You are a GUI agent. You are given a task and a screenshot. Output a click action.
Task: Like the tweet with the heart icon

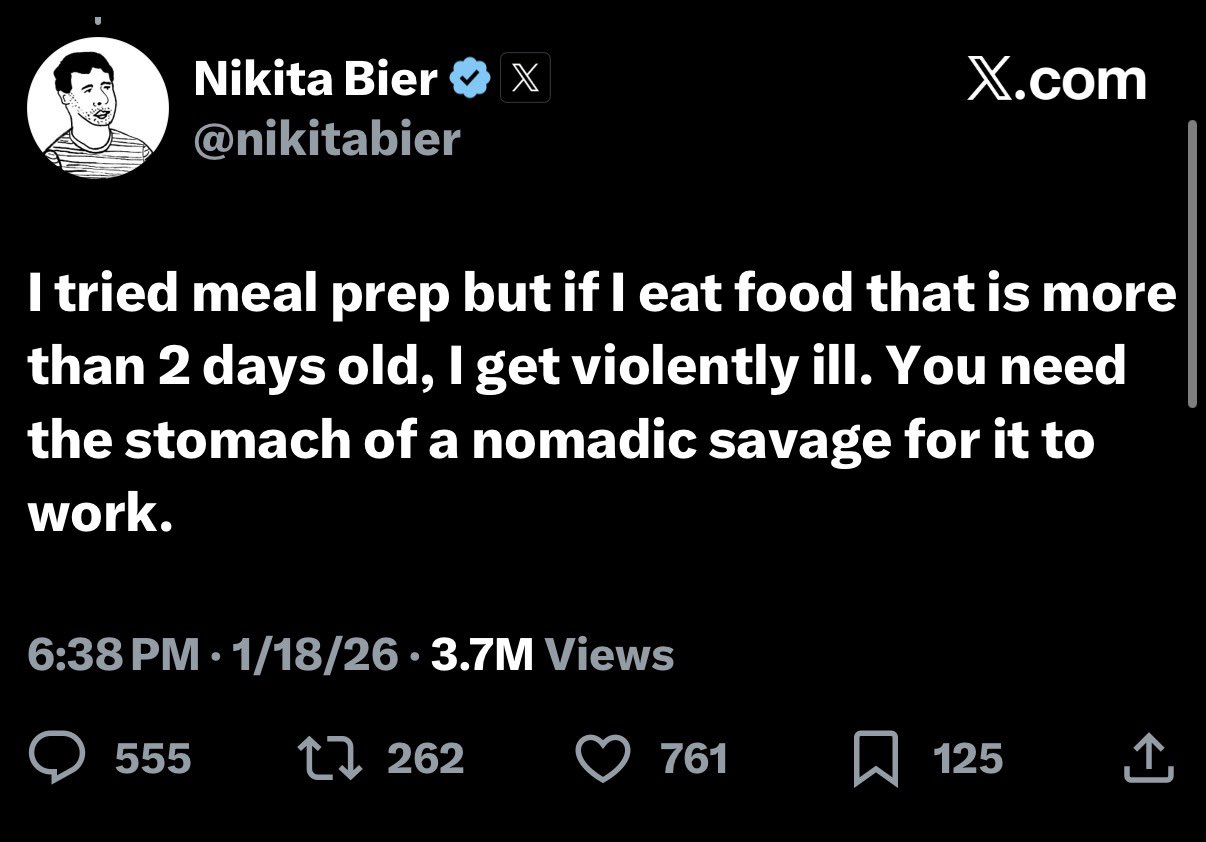click(606, 758)
